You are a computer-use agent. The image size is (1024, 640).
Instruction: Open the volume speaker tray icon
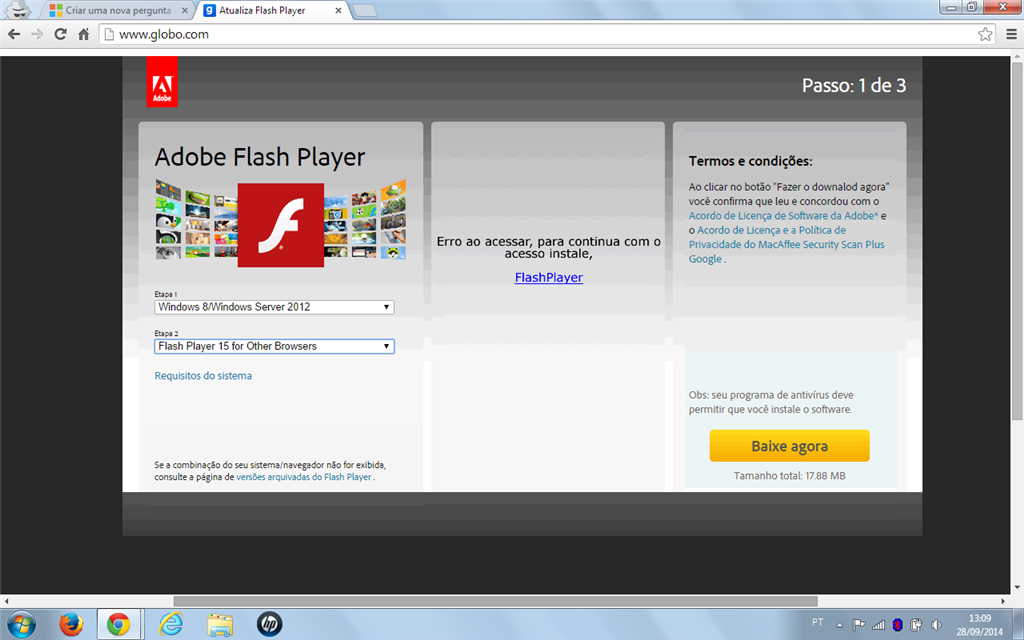pos(936,625)
